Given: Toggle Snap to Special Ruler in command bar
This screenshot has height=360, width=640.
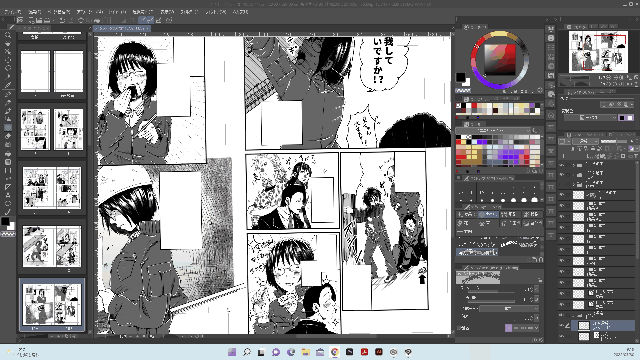Looking at the screenshot, I should 150,20.
